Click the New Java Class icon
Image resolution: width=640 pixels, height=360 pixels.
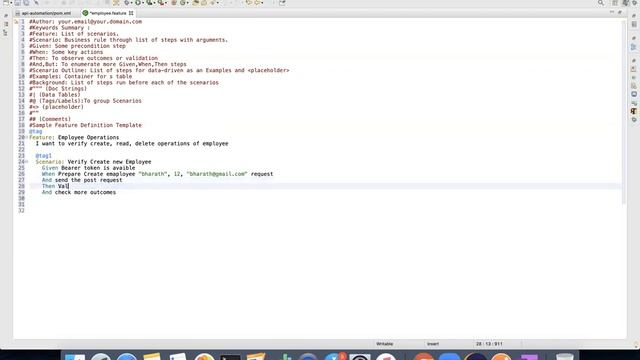[x=183, y=2]
